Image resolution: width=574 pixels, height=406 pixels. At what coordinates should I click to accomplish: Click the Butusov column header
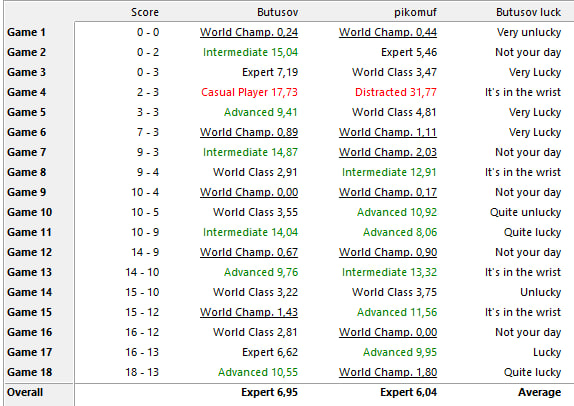pos(277,12)
